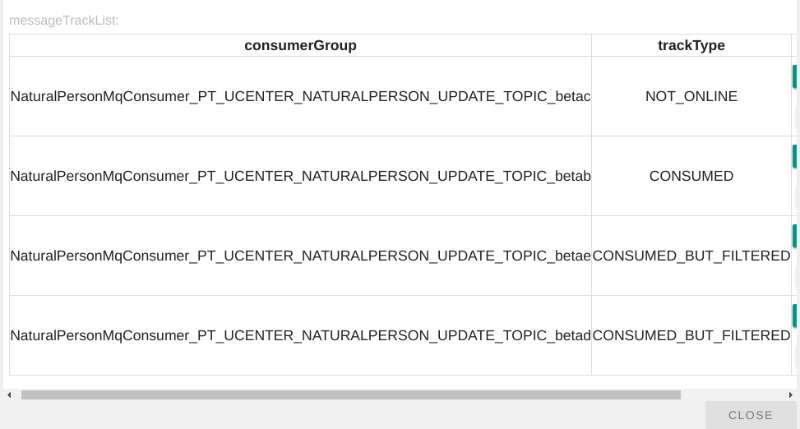Image resolution: width=800 pixels, height=429 pixels.
Task: Click green button in the NOT_ONLINE row
Action: point(794,77)
